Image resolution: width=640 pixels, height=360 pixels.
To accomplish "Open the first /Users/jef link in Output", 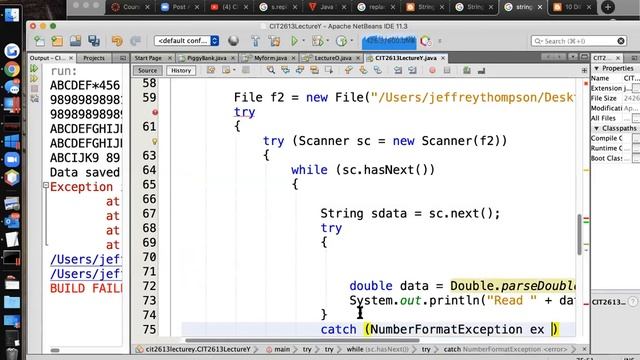I will click(x=86, y=260).
